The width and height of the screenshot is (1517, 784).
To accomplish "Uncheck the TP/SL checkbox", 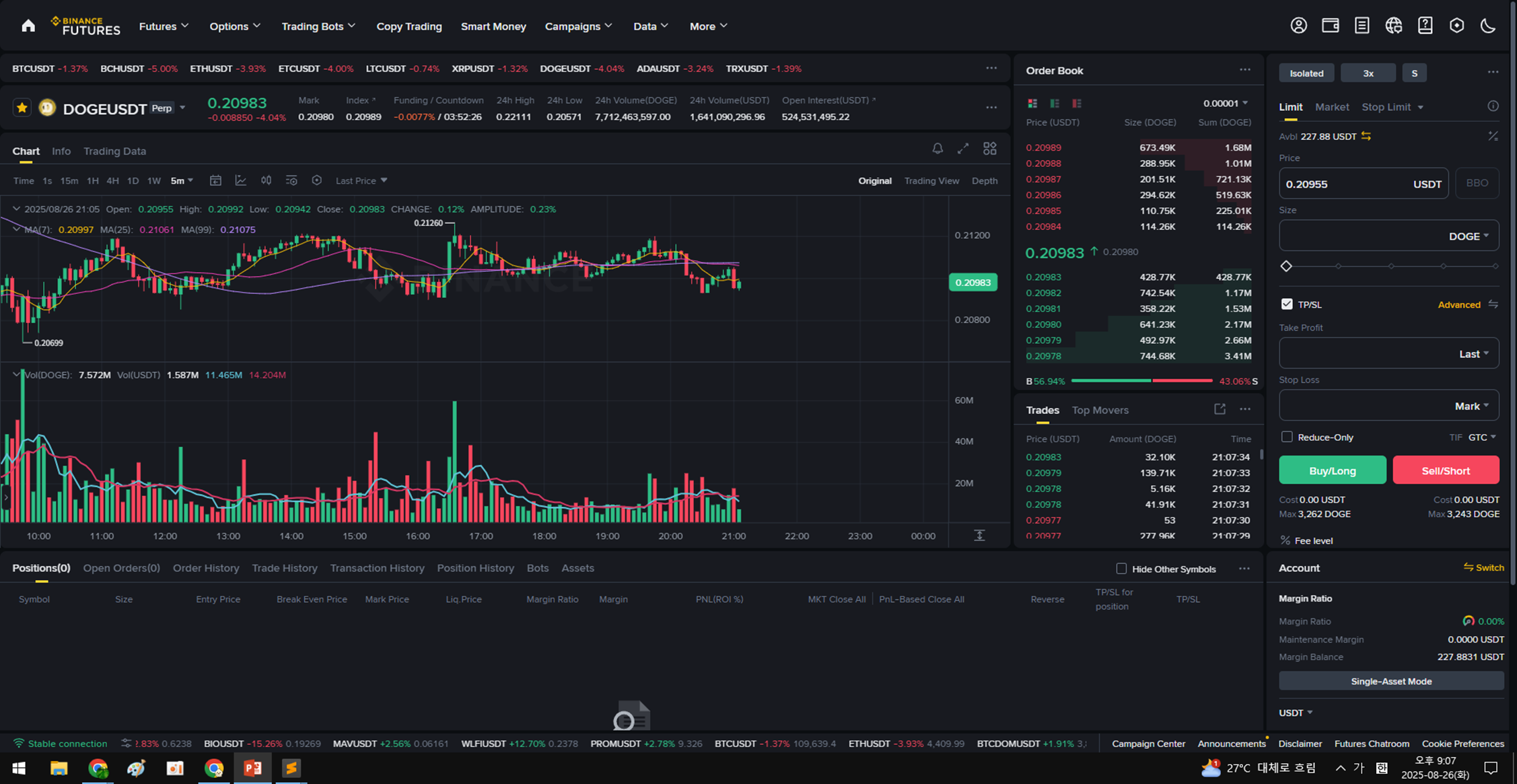I will point(1287,304).
